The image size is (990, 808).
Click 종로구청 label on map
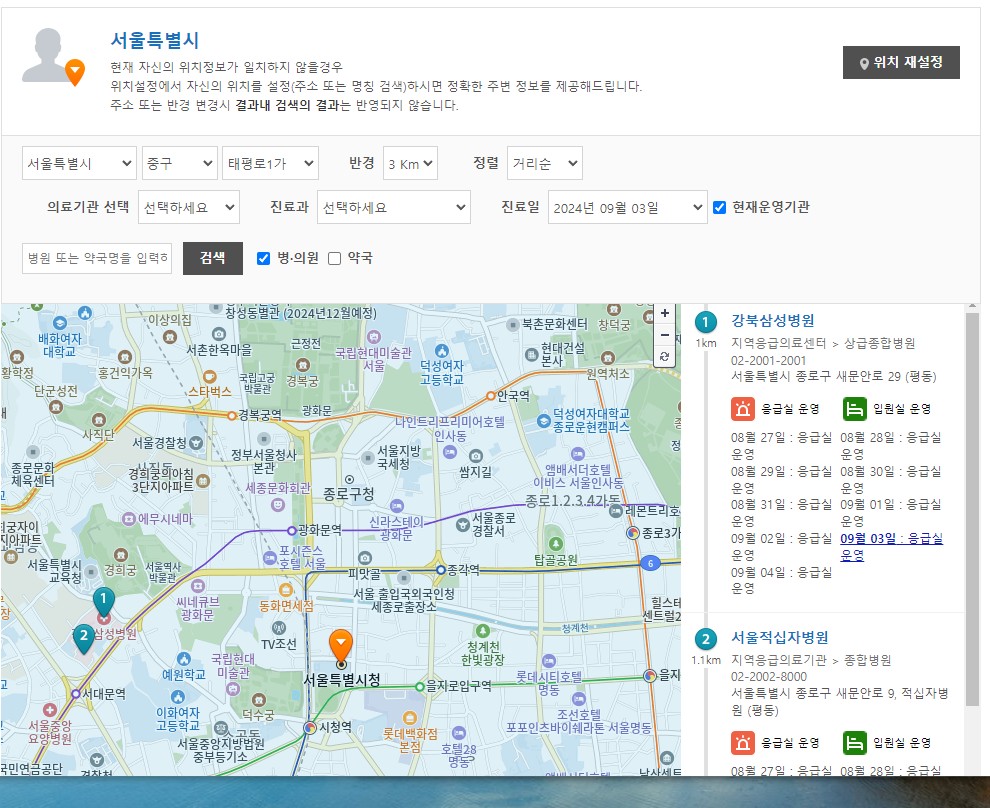pos(349,494)
